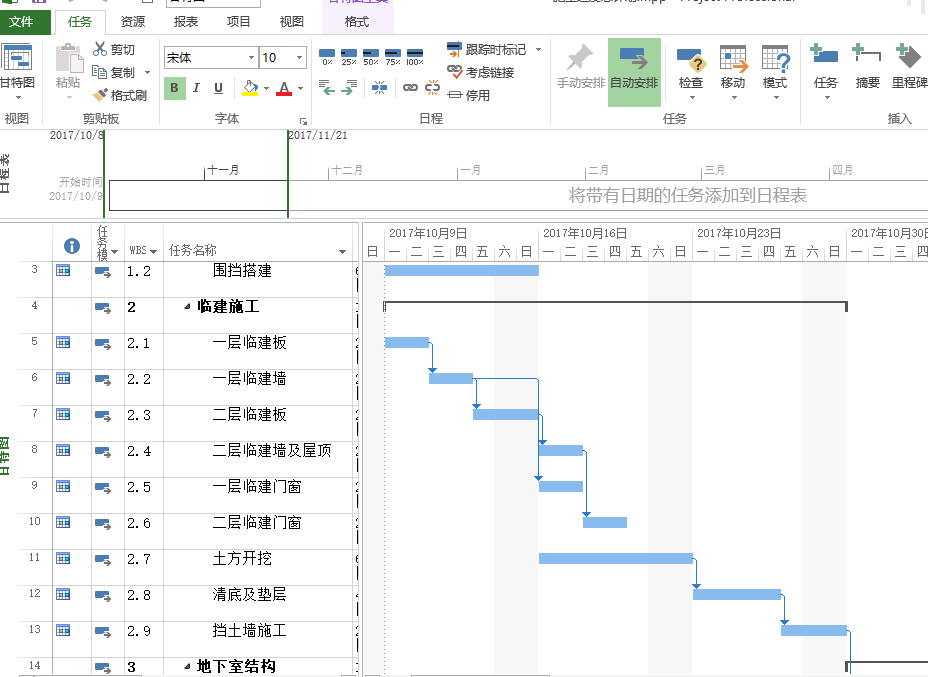Open 任务名称 column filter dropdown

[342, 252]
